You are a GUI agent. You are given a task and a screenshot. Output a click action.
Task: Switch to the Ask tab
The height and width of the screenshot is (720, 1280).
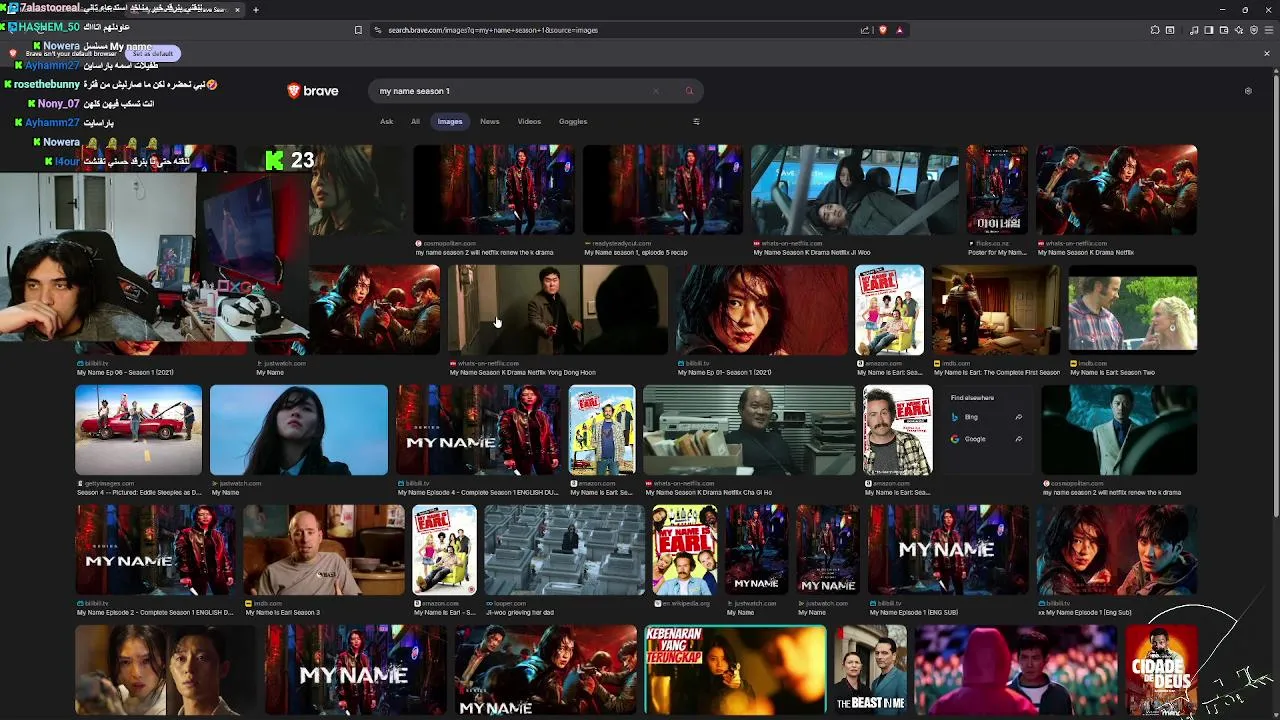tap(386, 121)
